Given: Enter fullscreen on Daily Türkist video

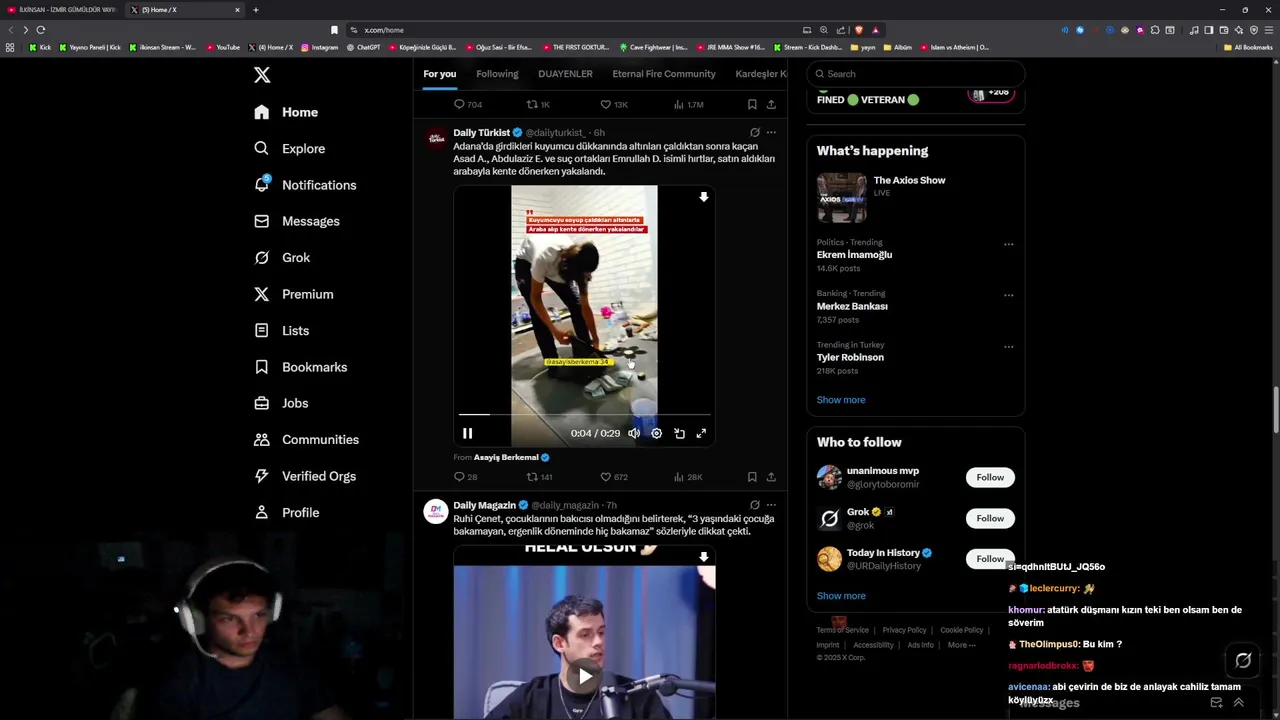Looking at the screenshot, I should coord(701,433).
